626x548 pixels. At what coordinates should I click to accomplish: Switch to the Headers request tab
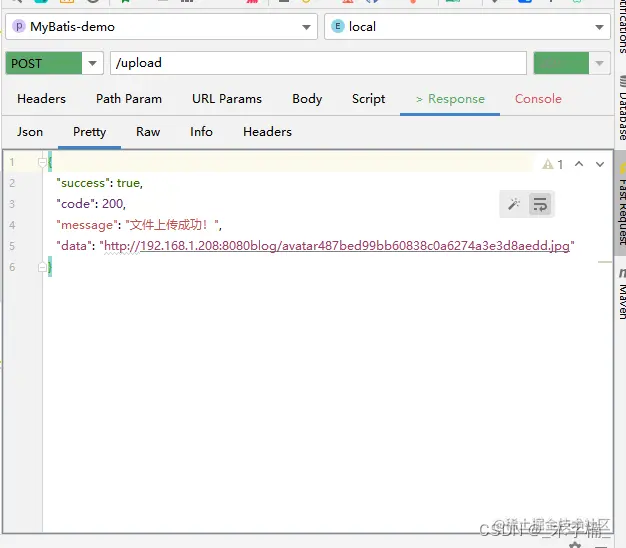[x=42, y=99]
